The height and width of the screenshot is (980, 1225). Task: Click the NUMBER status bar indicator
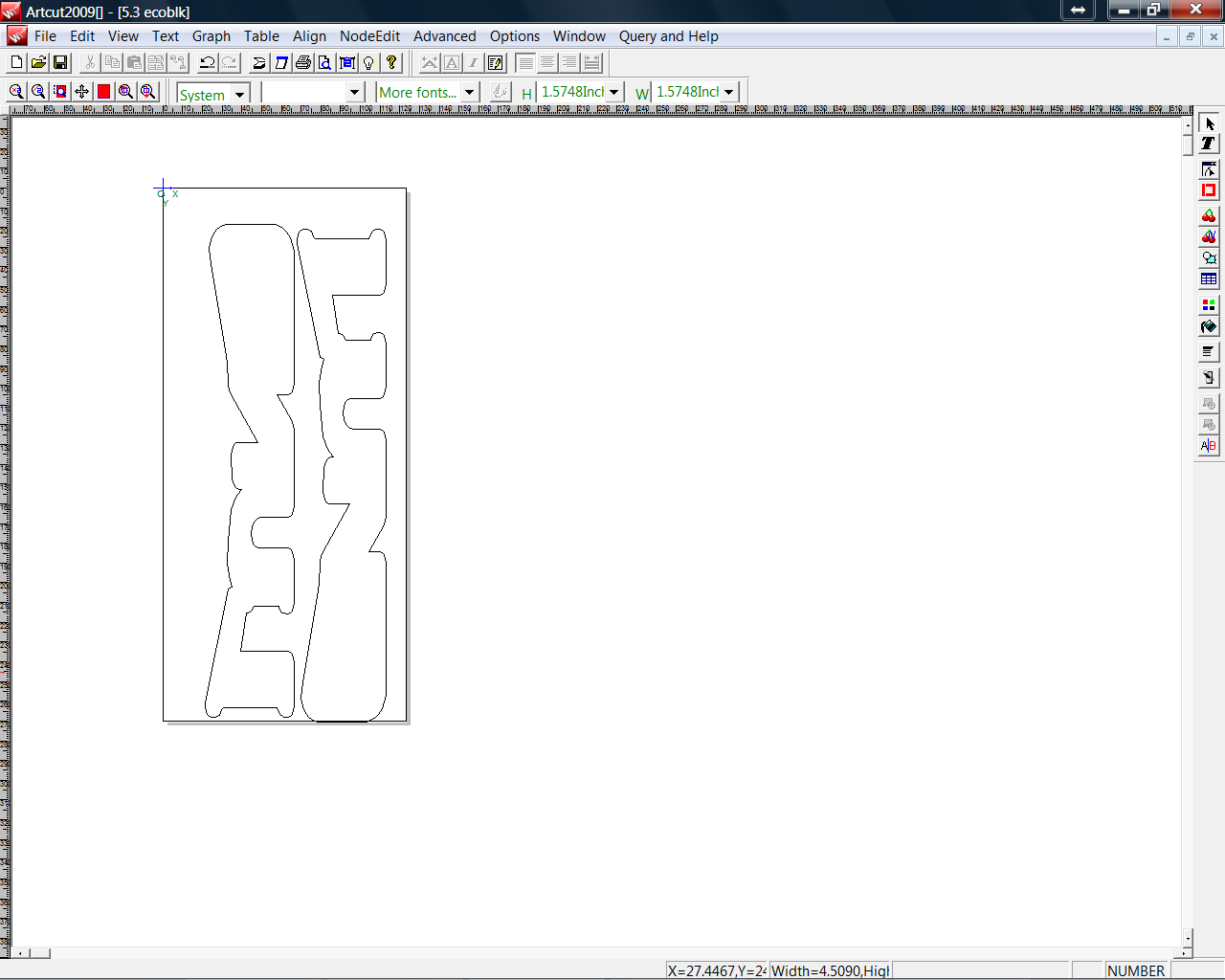click(1136, 970)
